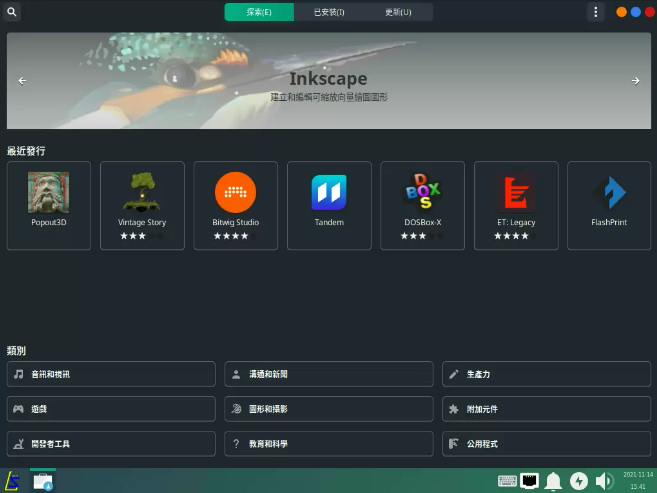Click the question mark education icon

pos(236,444)
